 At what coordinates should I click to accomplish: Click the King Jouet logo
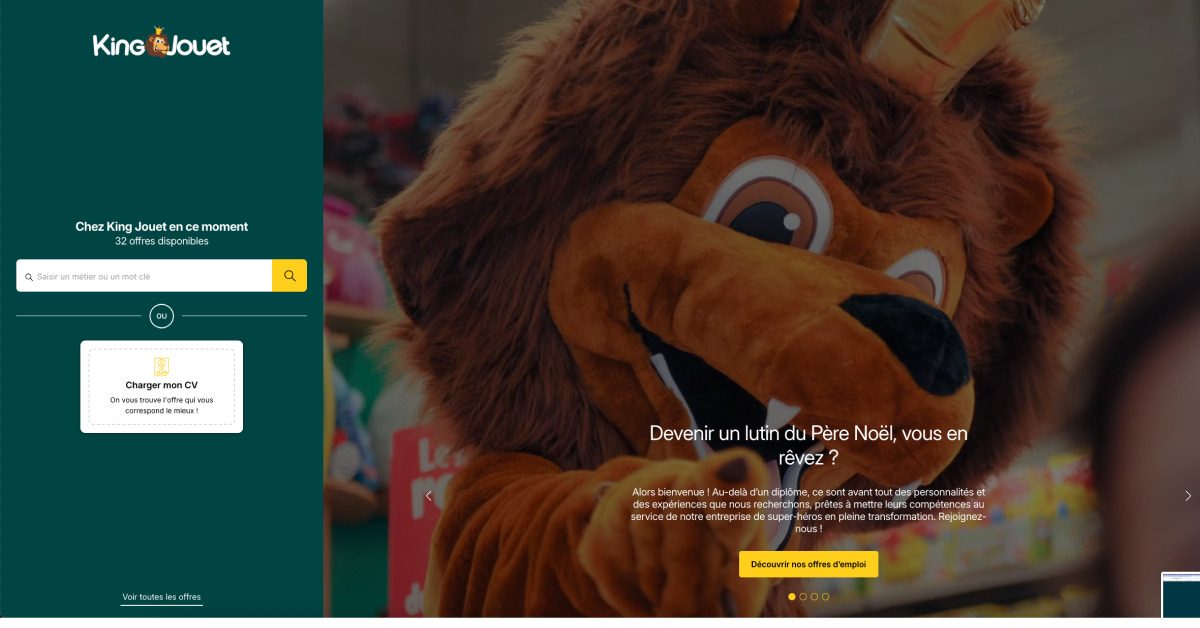point(162,43)
